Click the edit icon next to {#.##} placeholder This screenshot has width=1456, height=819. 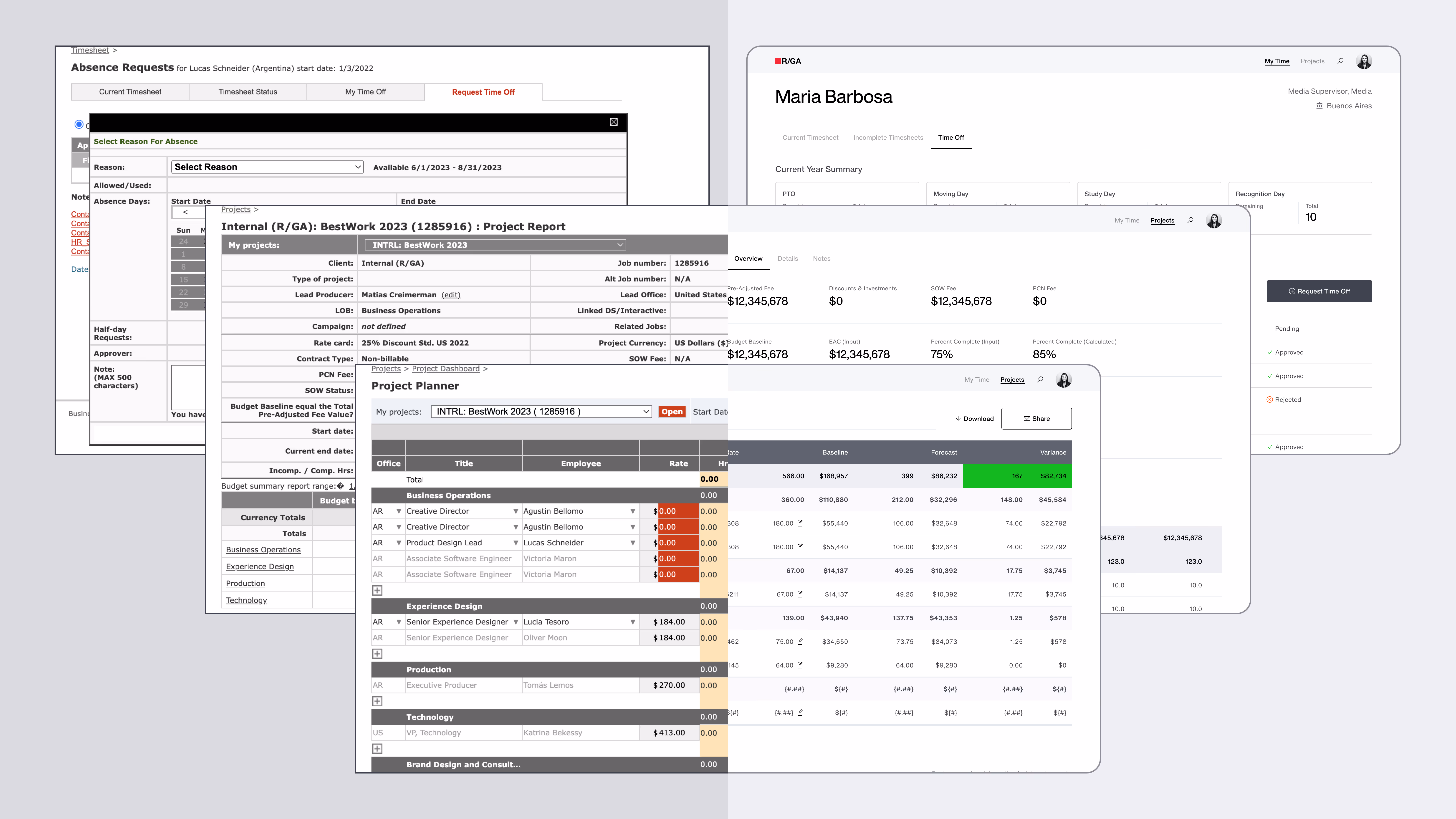click(800, 713)
